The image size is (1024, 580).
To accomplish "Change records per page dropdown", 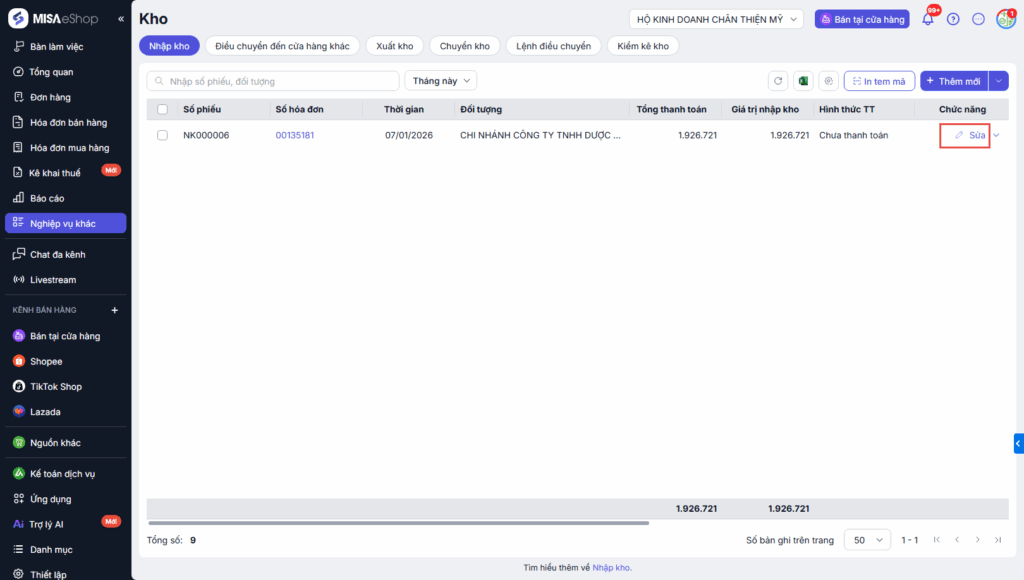I will [867, 540].
